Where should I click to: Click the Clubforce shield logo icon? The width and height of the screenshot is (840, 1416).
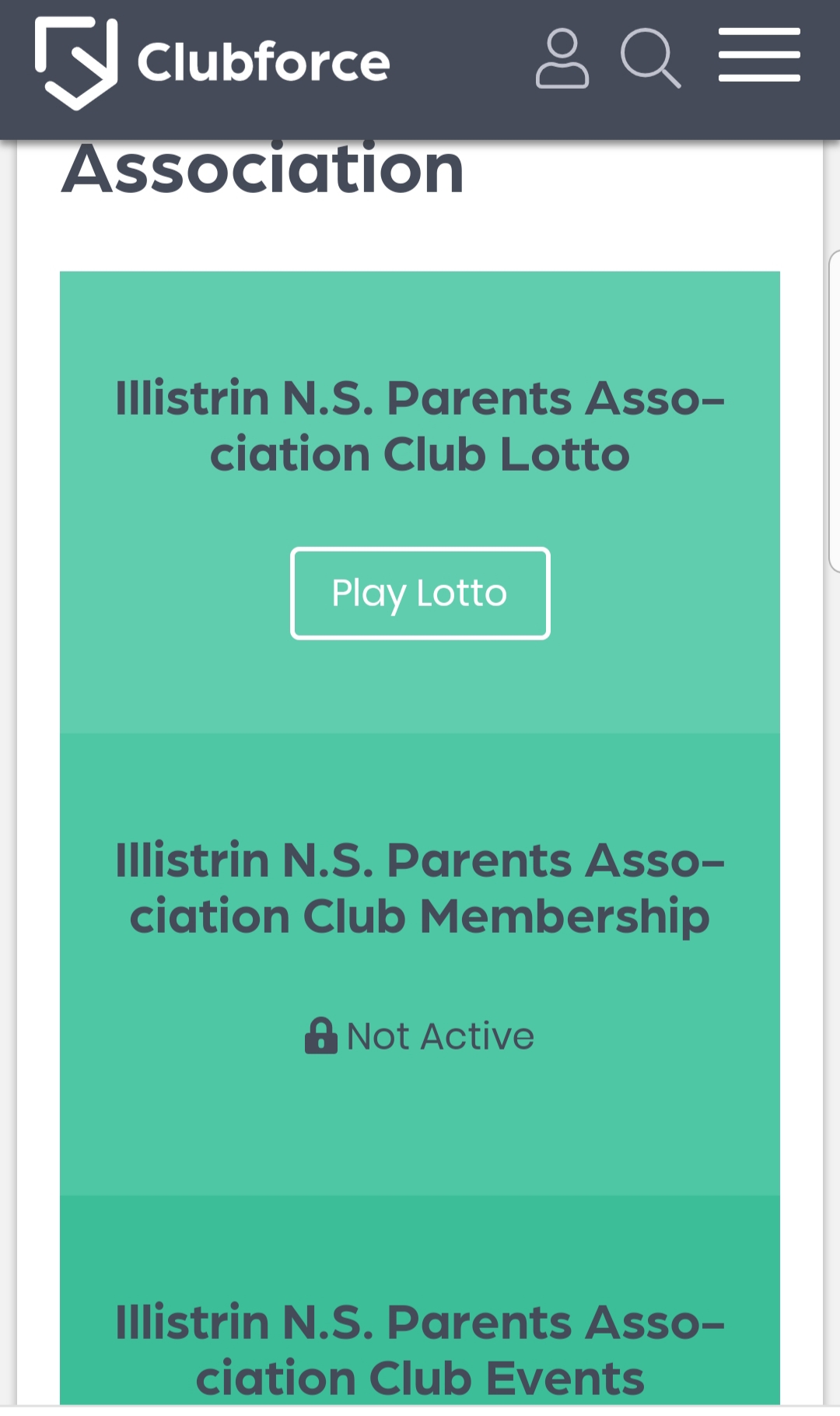[76, 62]
